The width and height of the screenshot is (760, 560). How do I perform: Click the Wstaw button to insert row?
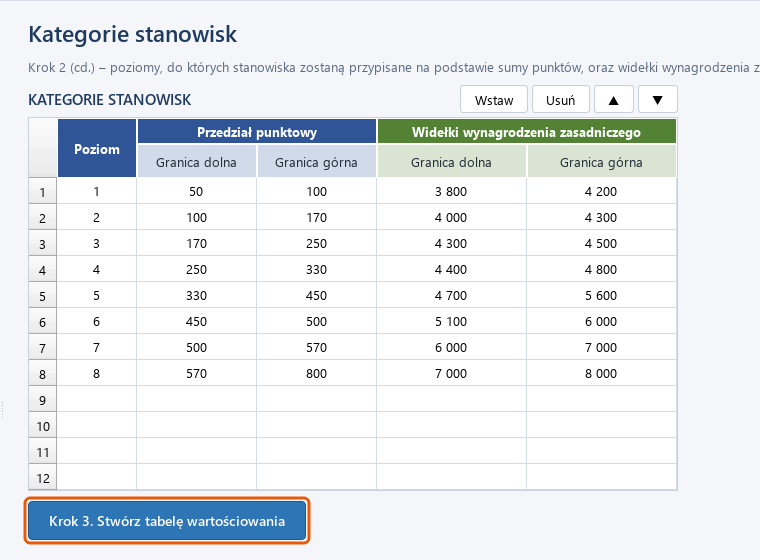494,100
